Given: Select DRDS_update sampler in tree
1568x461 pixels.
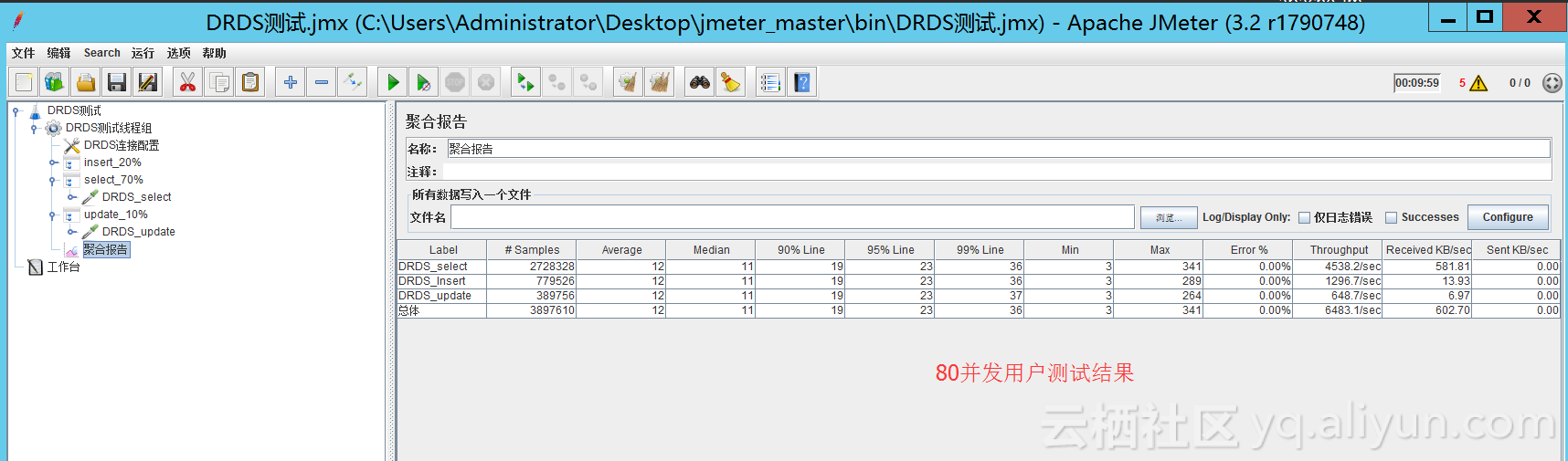Looking at the screenshot, I should [x=138, y=233].
